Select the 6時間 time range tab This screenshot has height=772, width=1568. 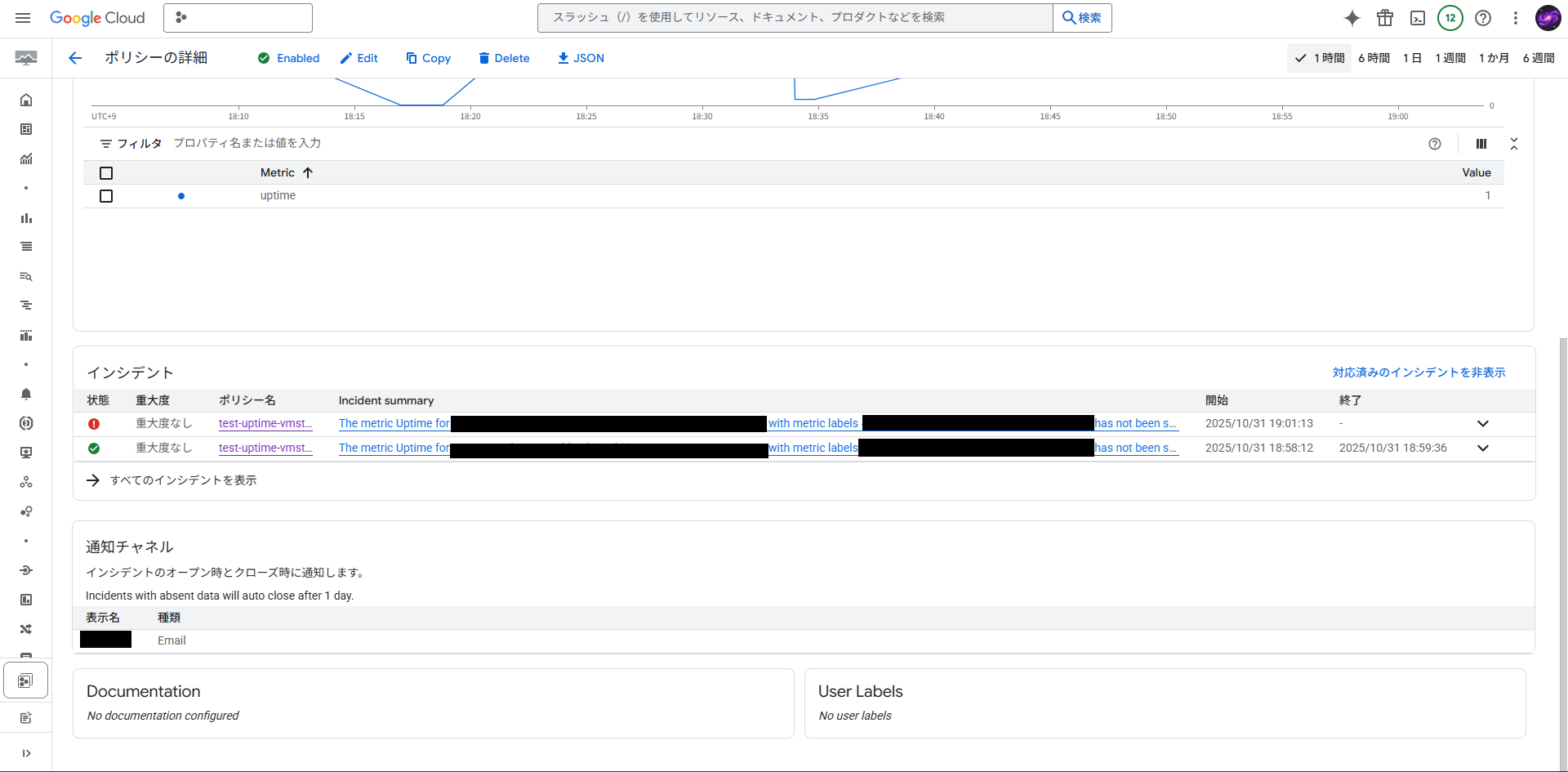pyautogui.click(x=1374, y=58)
